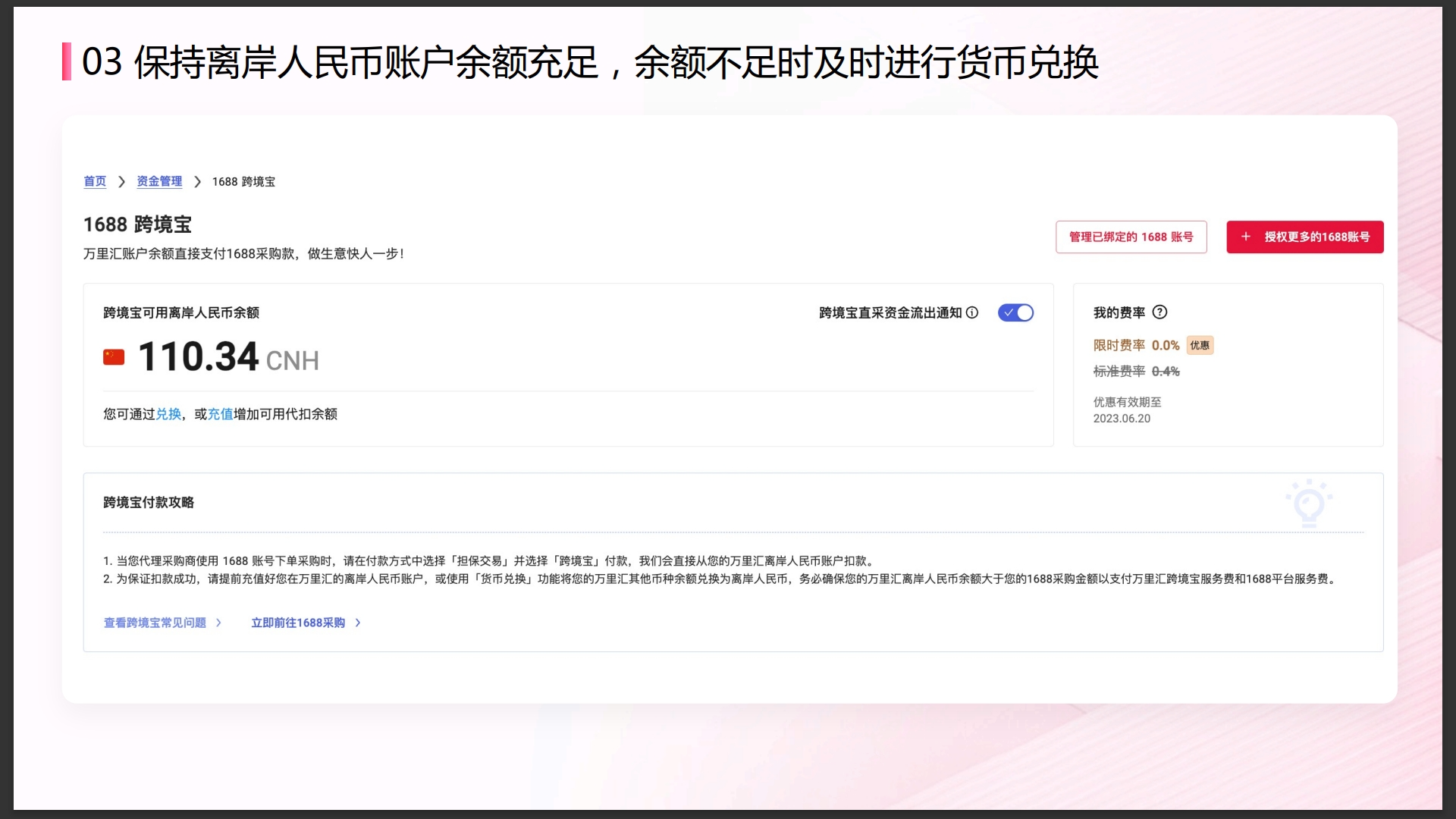Click the lightbulb icon in 跨境宝付款攻略 panel
1456x819 pixels.
click(x=1310, y=503)
